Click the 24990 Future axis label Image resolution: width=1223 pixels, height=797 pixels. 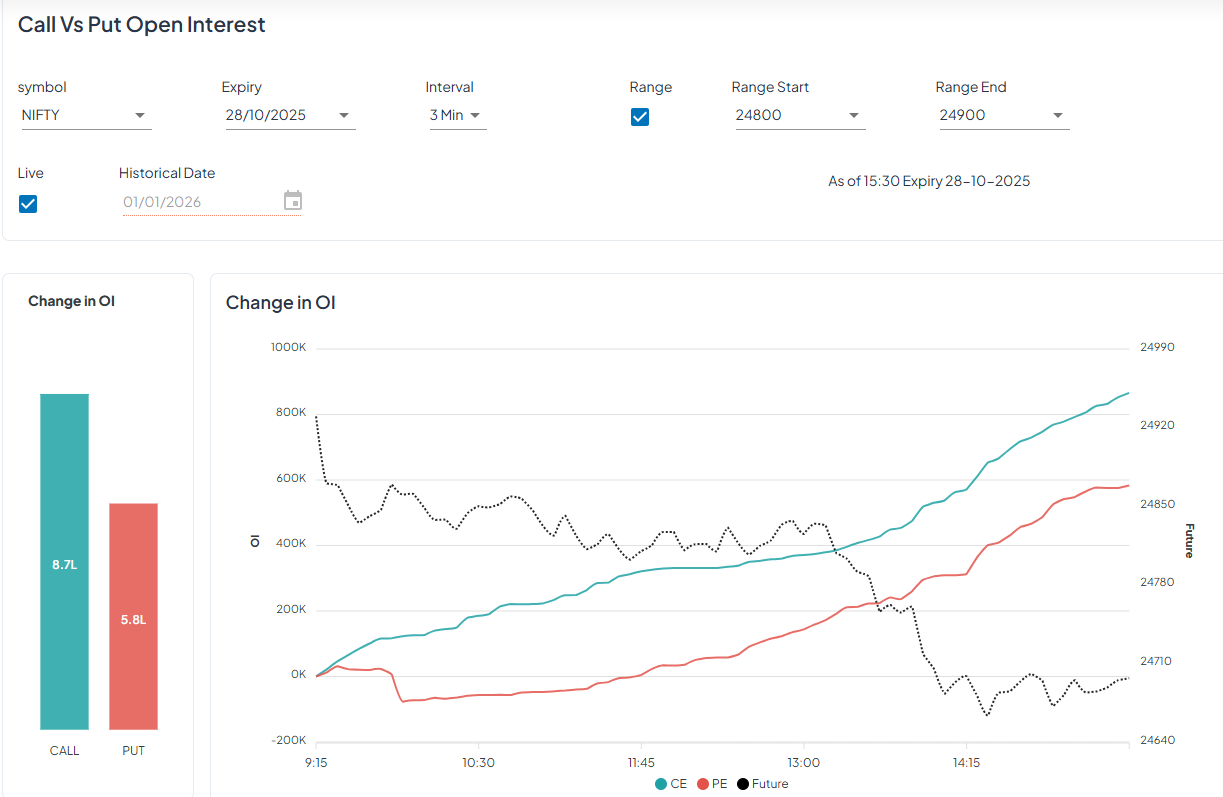pos(1157,347)
